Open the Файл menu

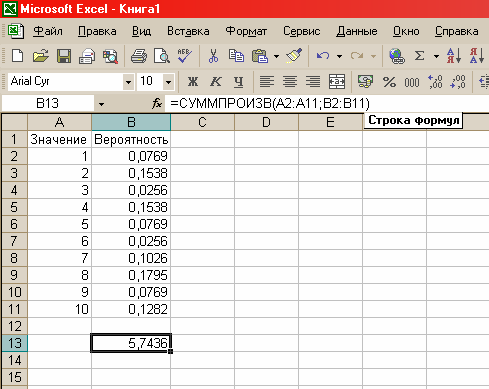click(48, 31)
